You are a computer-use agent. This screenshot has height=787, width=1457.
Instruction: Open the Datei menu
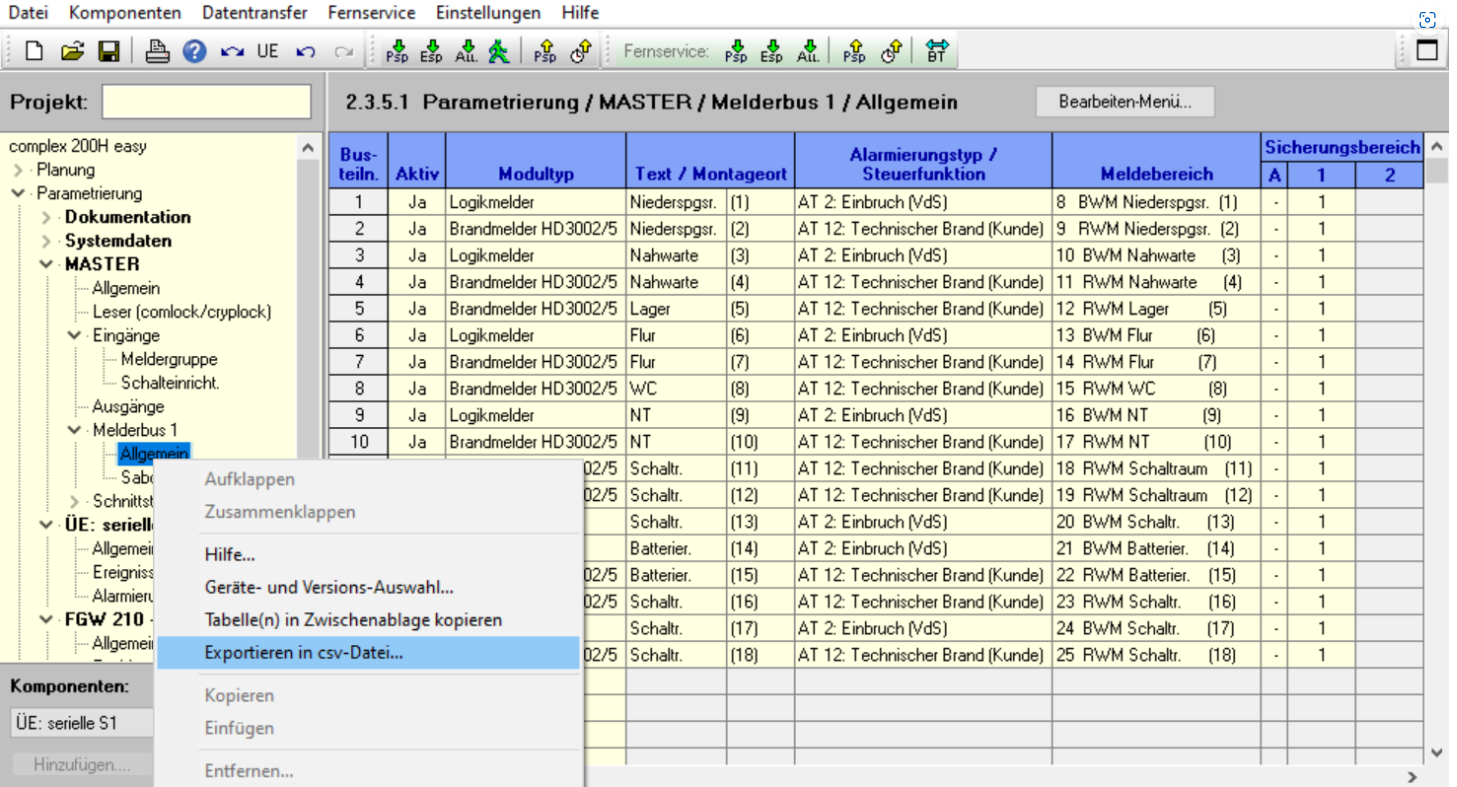pos(28,13)
